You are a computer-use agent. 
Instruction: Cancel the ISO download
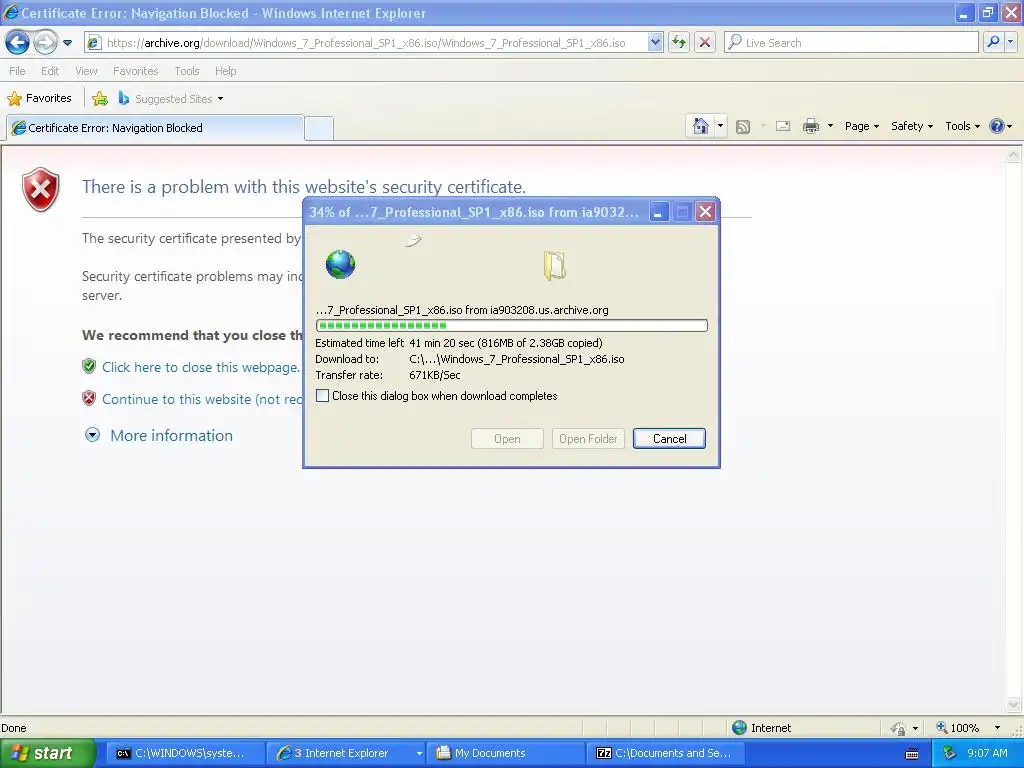pyautogui.click(x=669, y=439)
